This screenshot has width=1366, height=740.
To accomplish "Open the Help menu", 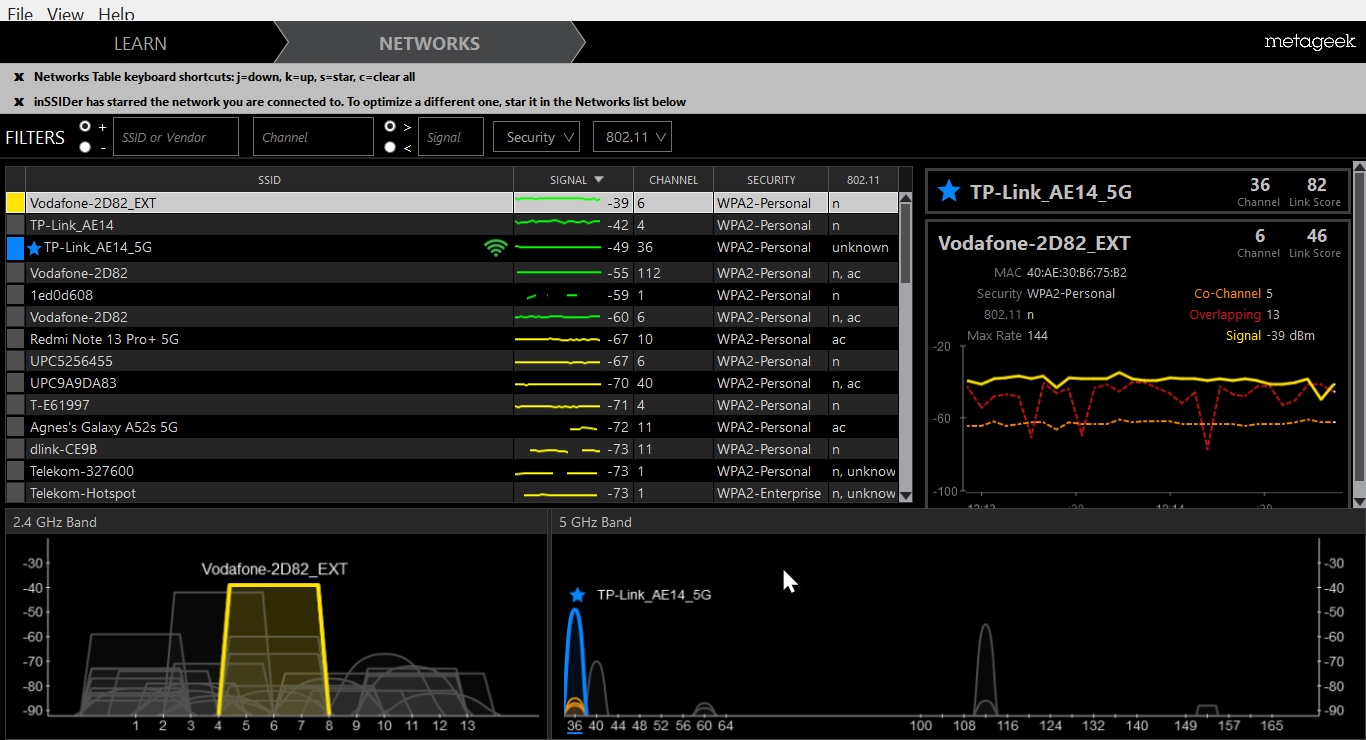I will 116,14.
